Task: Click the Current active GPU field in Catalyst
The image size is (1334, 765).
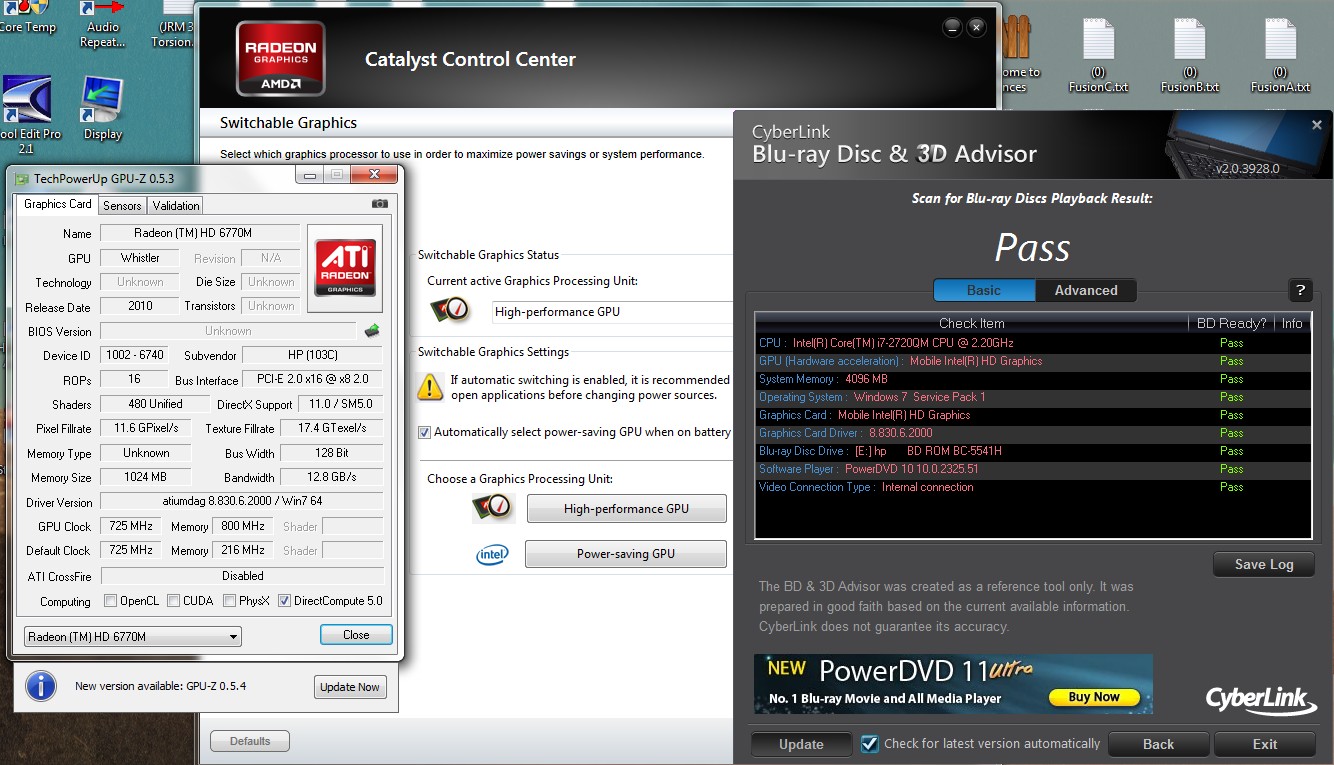Action: [613, 311]
